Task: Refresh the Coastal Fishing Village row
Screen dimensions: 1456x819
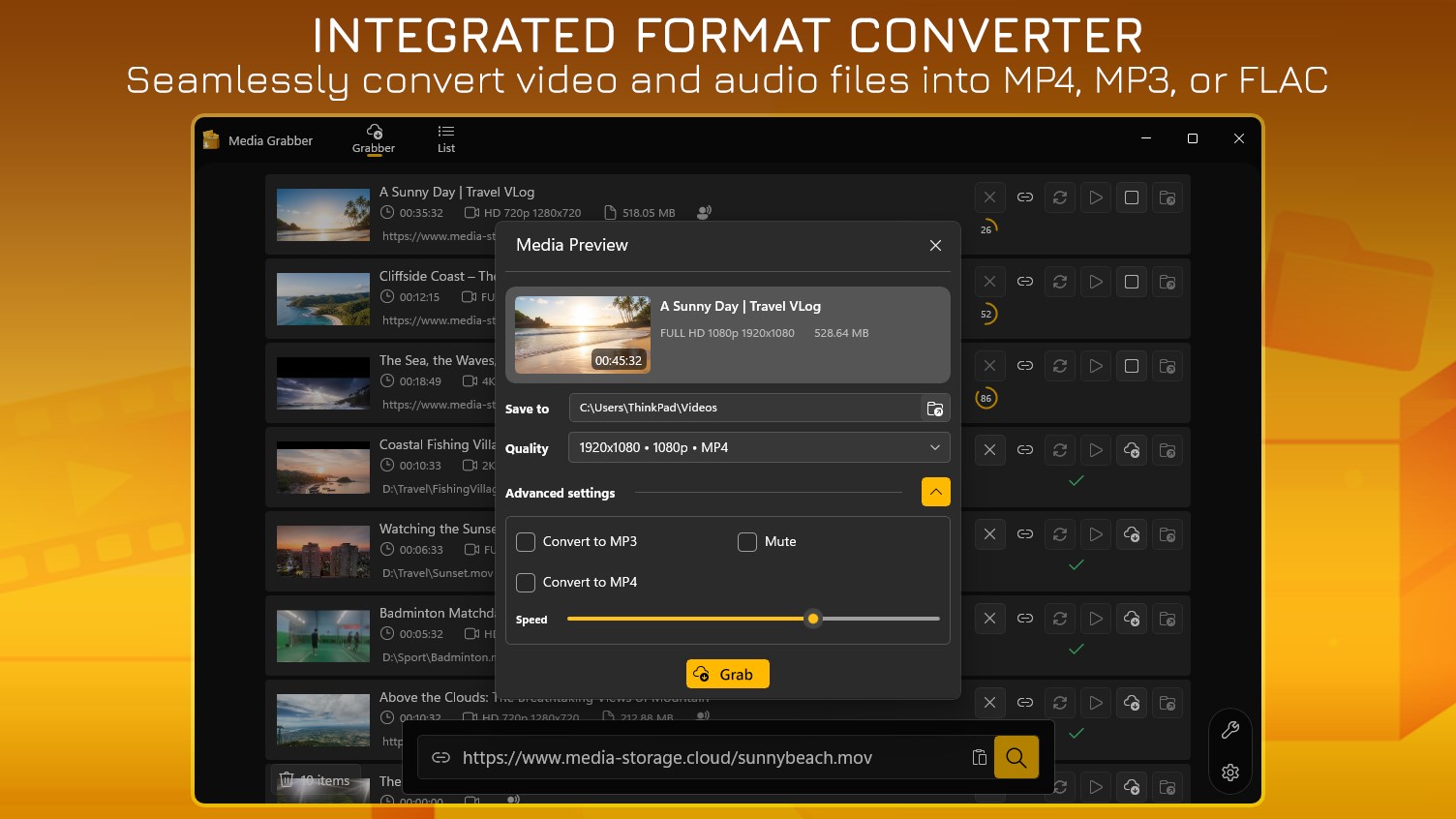Action: [x=1060, y=450]
